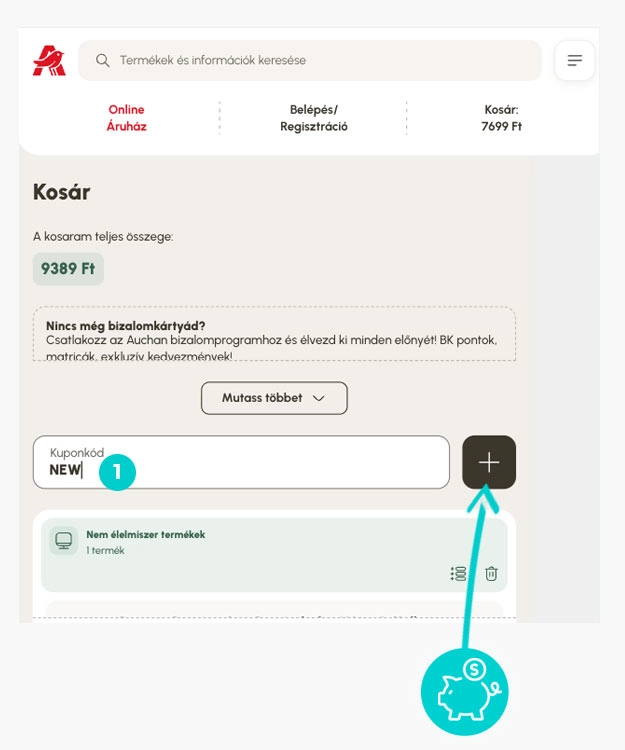Screen dimensions: 625x750
Task: Apply coupon with the plus button
Action: (x=489, y=462)
